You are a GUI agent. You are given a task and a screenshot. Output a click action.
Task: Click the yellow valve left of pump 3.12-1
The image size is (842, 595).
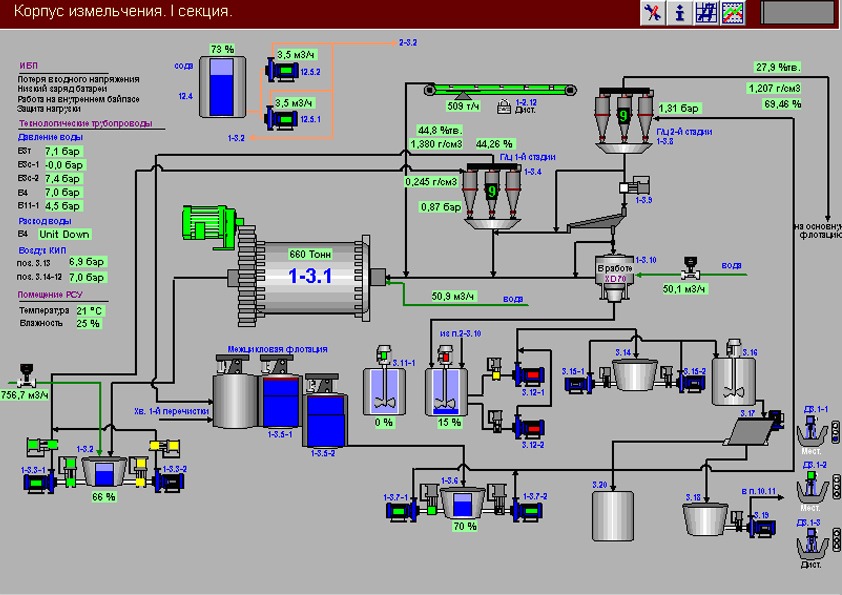coord(493,375)
